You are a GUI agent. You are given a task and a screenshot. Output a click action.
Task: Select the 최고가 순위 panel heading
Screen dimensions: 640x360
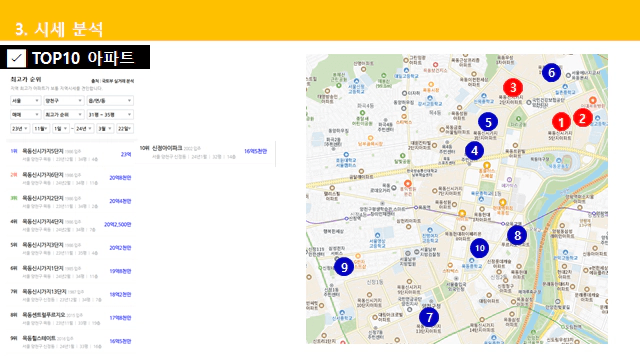tap(26, 80)
